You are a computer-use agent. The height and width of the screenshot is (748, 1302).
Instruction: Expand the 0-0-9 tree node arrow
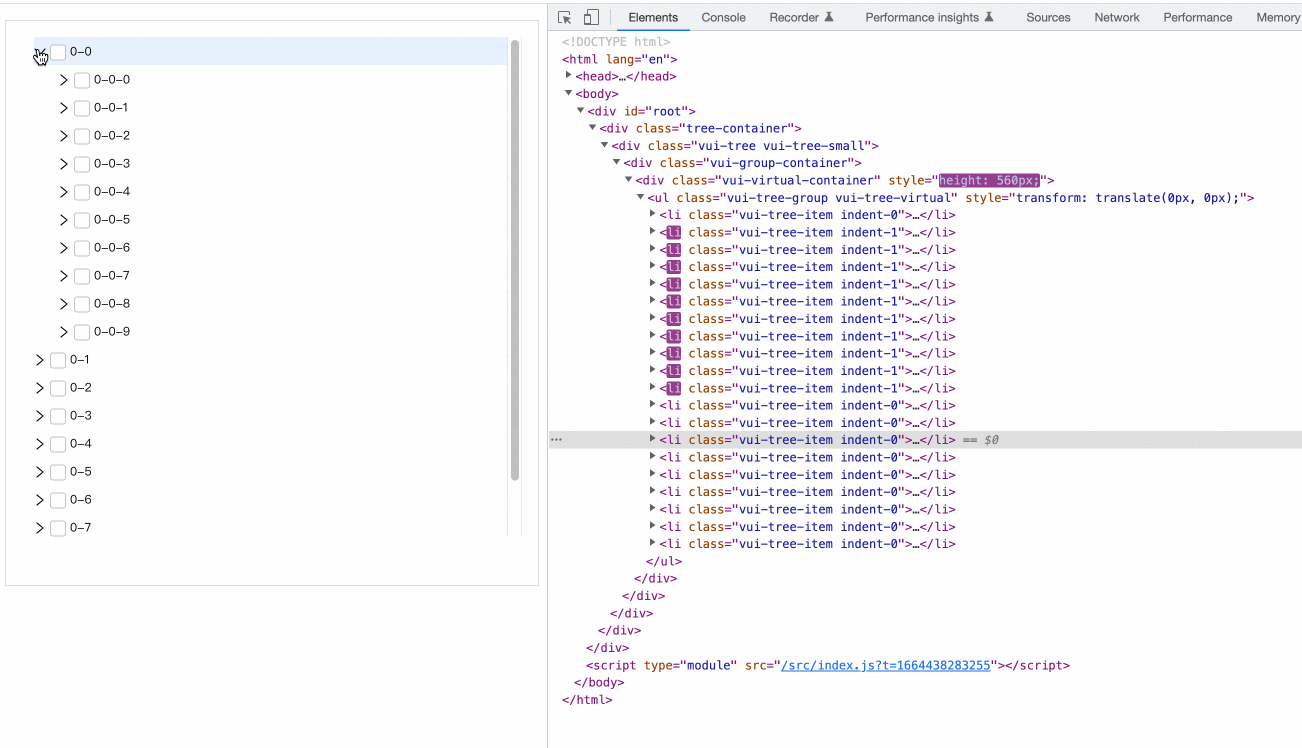(x=64, y=332)
